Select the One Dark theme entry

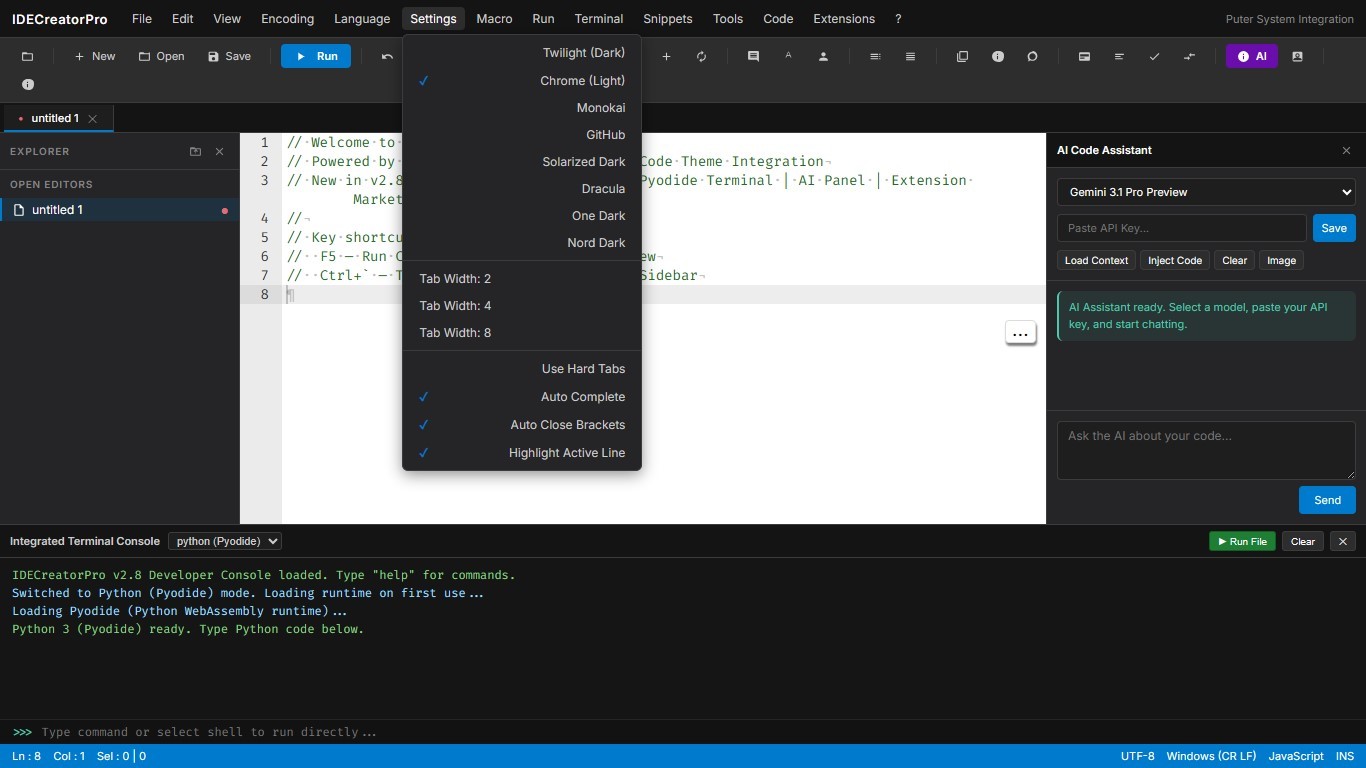(521, 216)
